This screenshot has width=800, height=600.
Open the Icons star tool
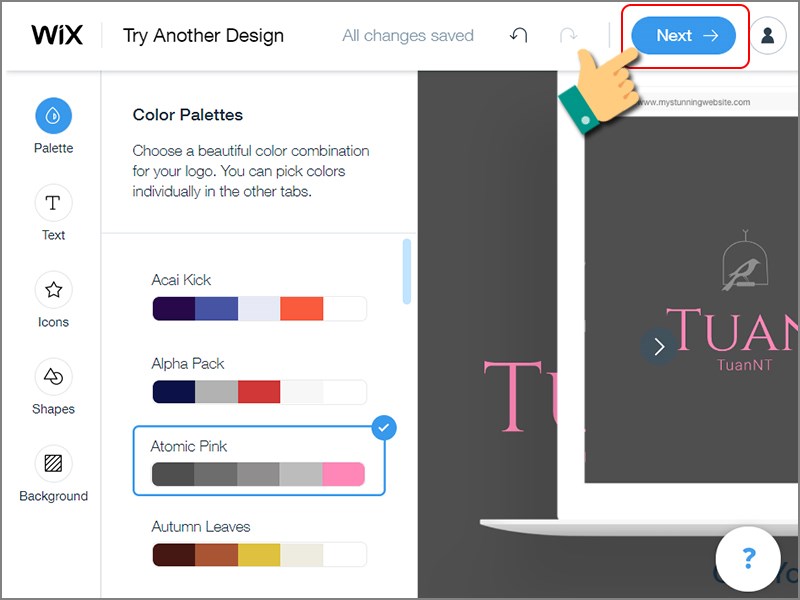click(53, 290)
